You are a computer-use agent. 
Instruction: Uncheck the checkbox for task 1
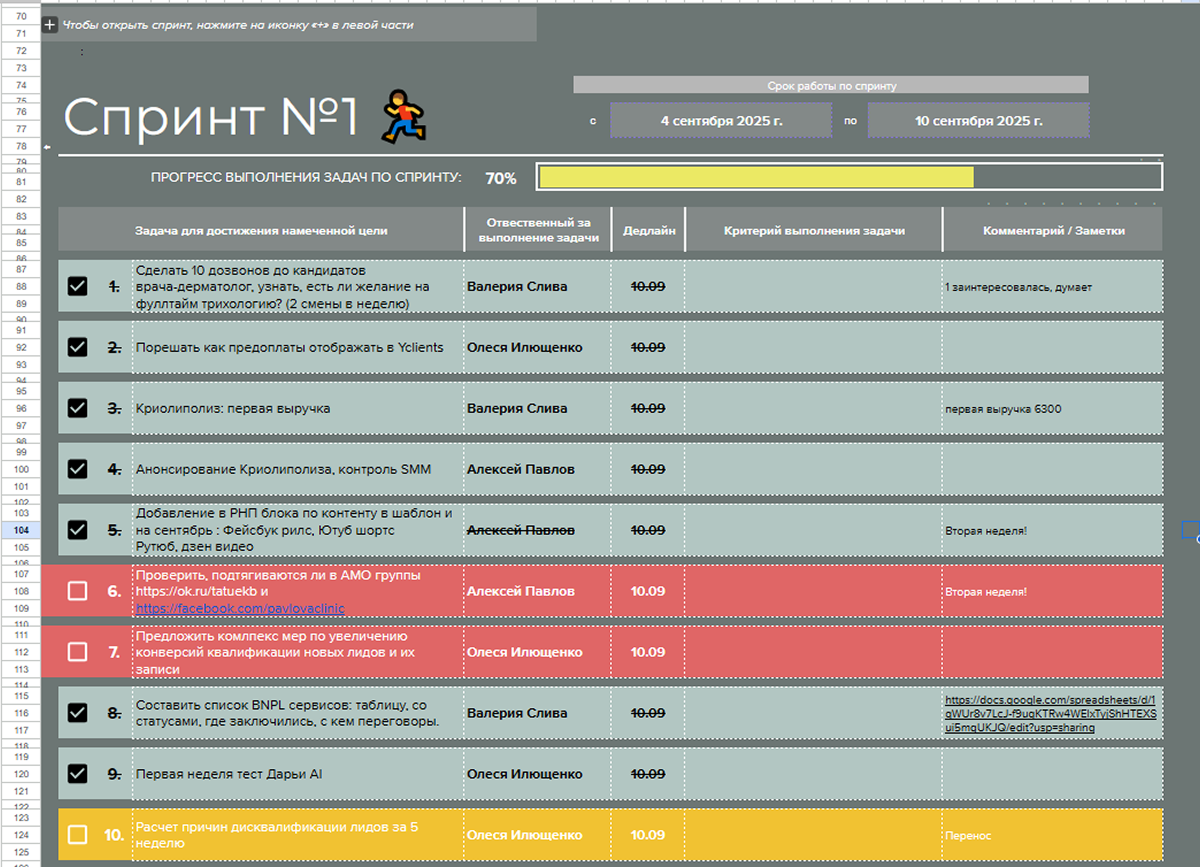[x=77, y=287]
